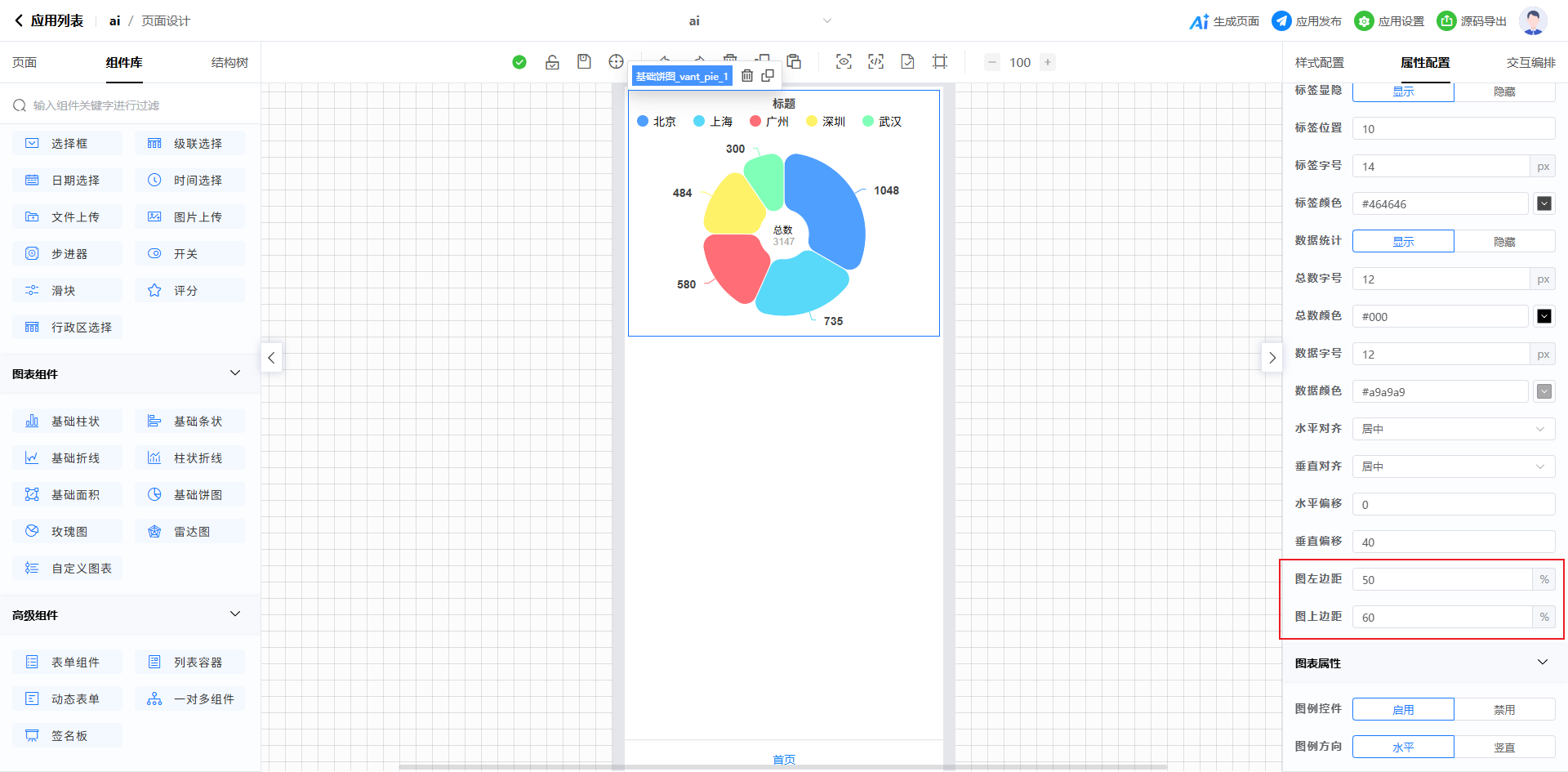Viewport: 1568px width, 772px height.
Task: Open the source code view icon
Action: point(875,62)
